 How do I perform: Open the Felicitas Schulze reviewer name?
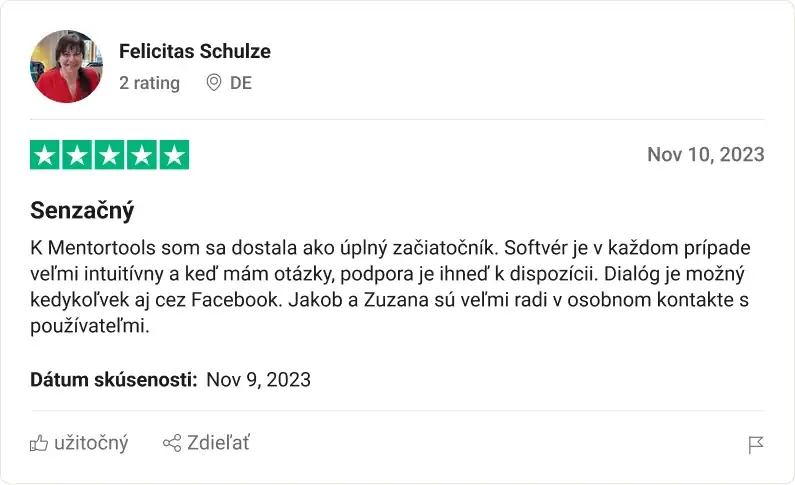194,51
